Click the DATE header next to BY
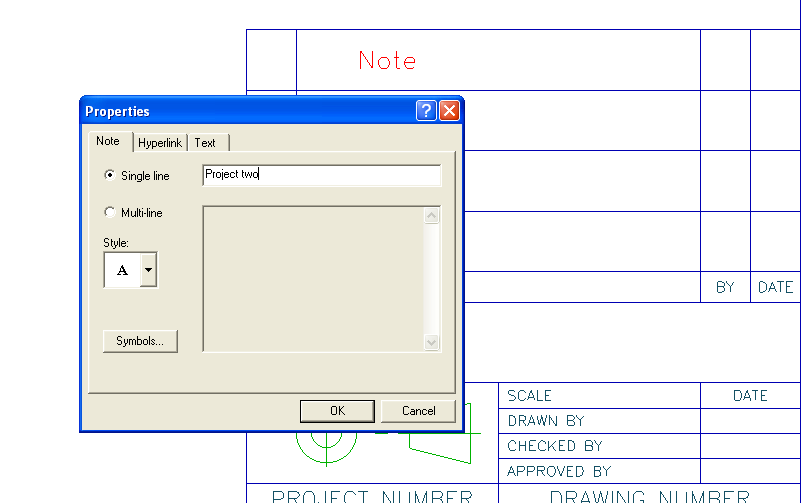 (x=775, y=288)
